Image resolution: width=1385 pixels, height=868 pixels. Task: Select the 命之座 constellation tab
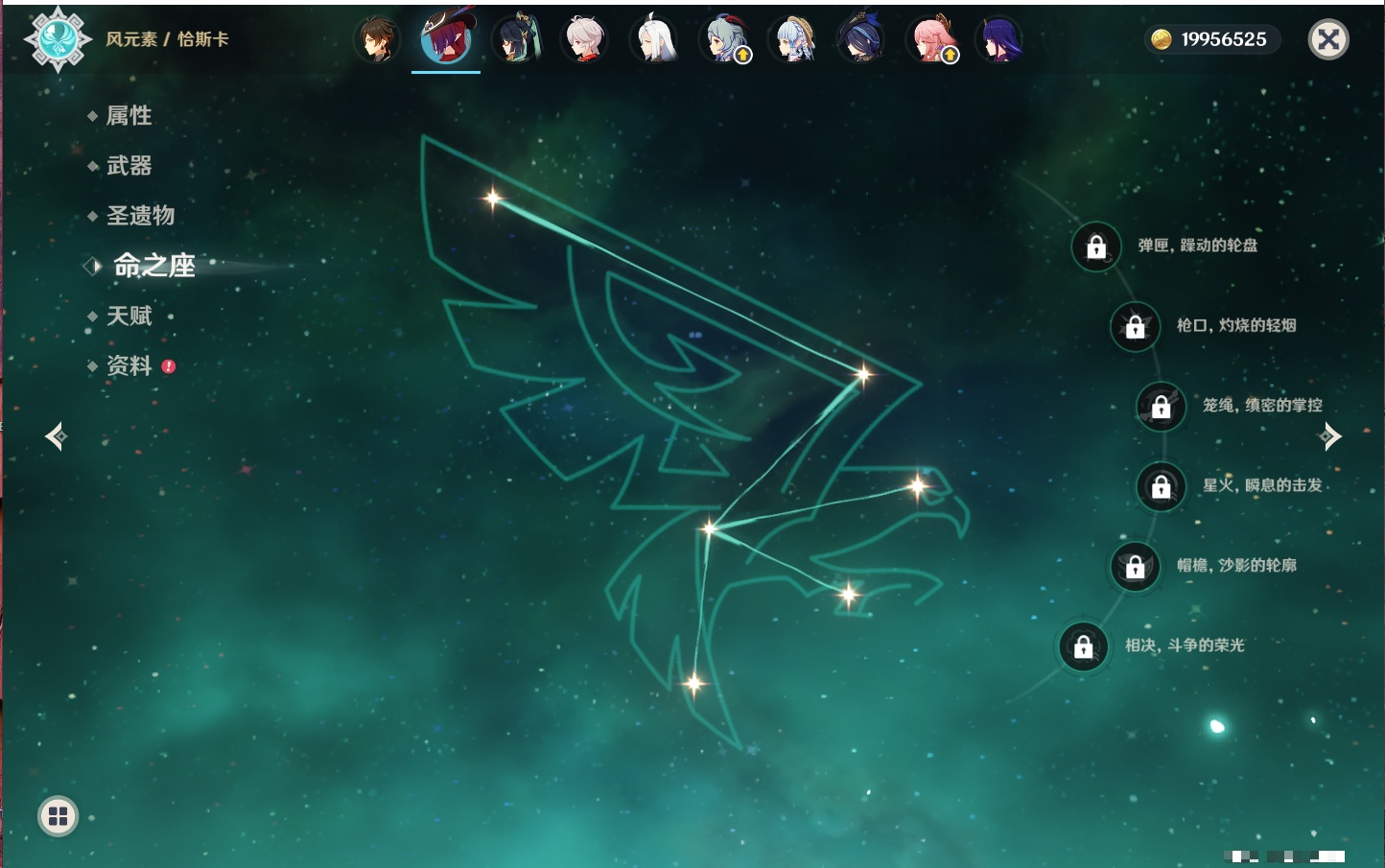tap(153, 266)
